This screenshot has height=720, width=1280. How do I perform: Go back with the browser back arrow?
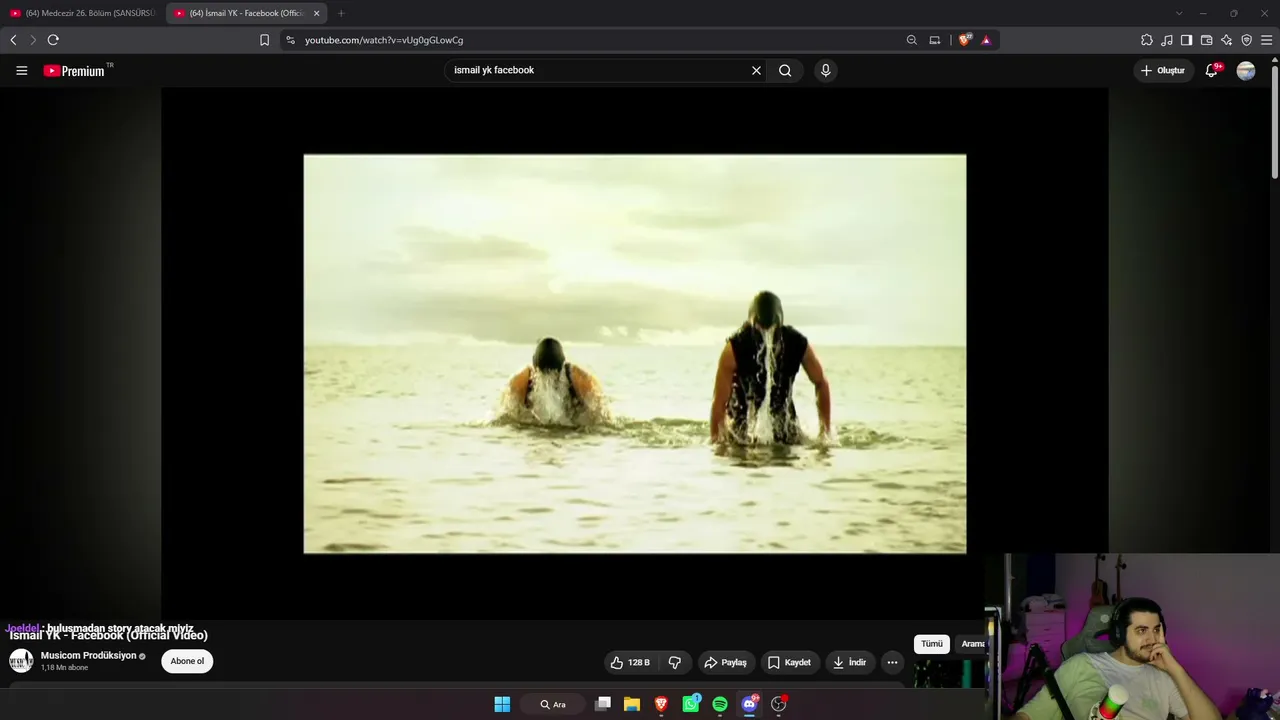coord(13,40)
